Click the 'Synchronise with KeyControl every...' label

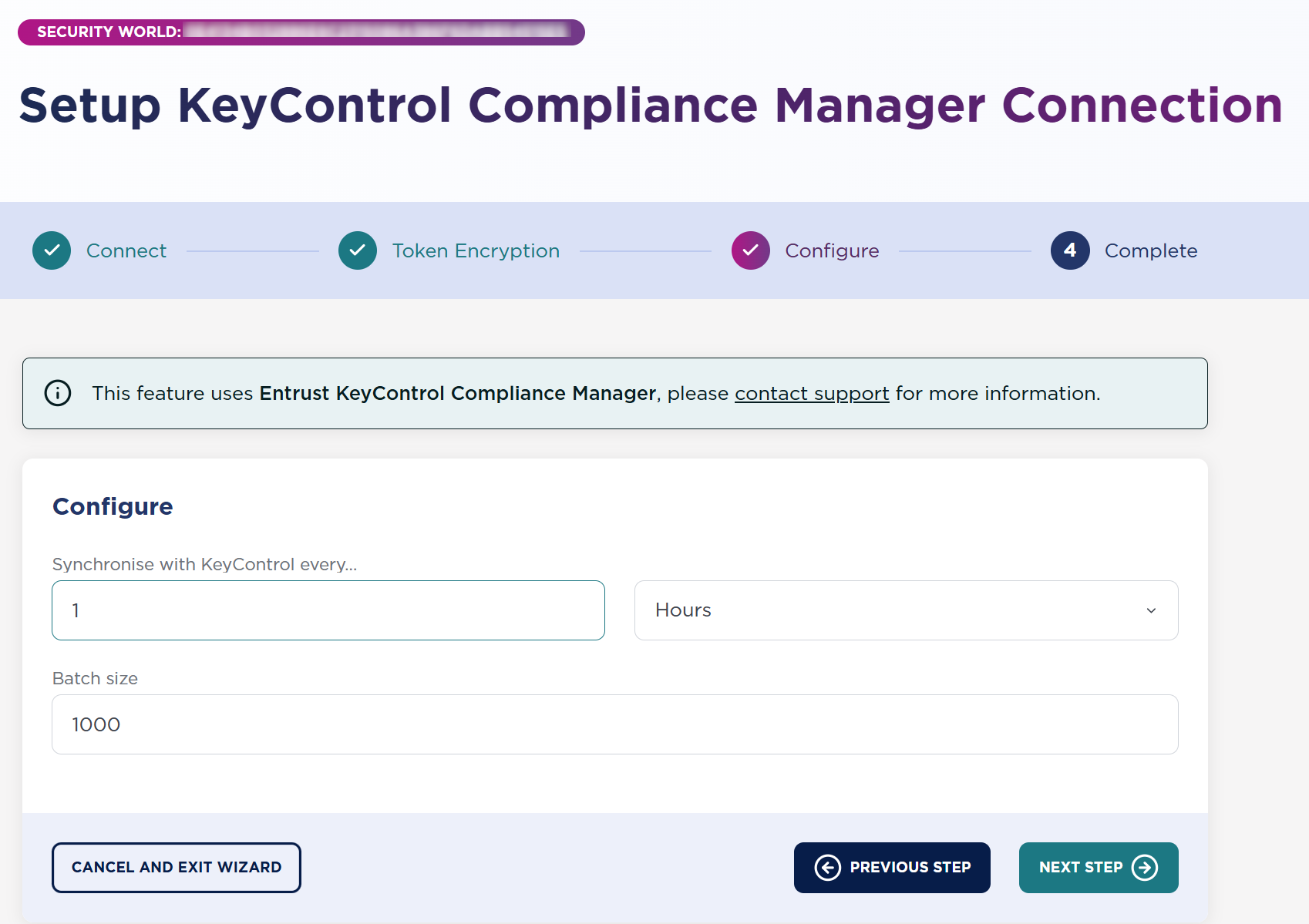[x=204, y=564]
